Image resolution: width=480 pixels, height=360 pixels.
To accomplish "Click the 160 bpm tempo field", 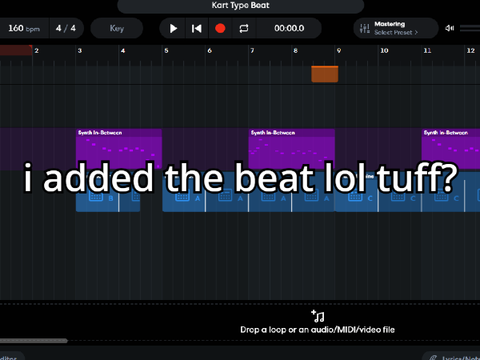I will (24, 28).
